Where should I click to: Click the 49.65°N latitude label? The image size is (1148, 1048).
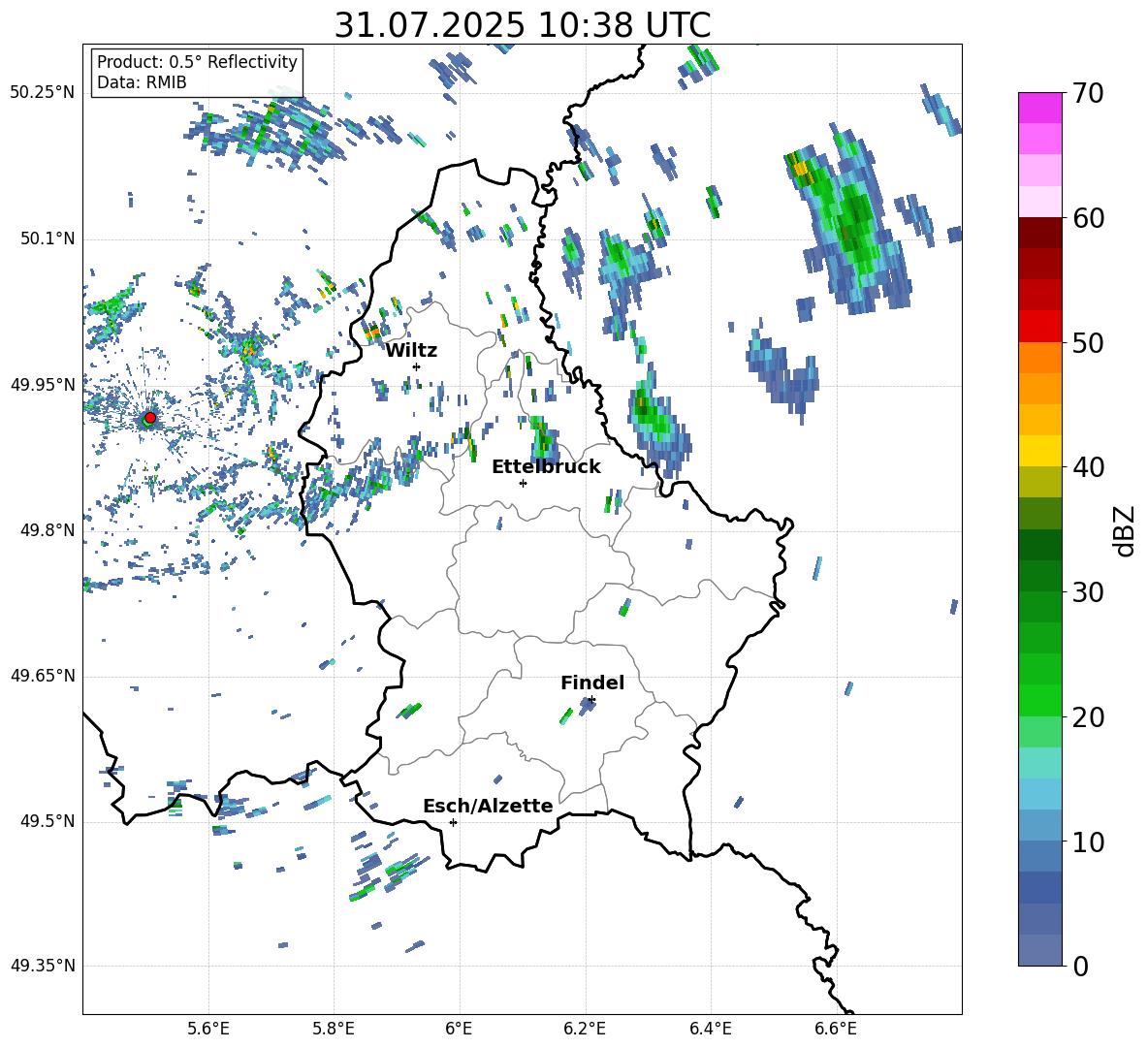43,676
